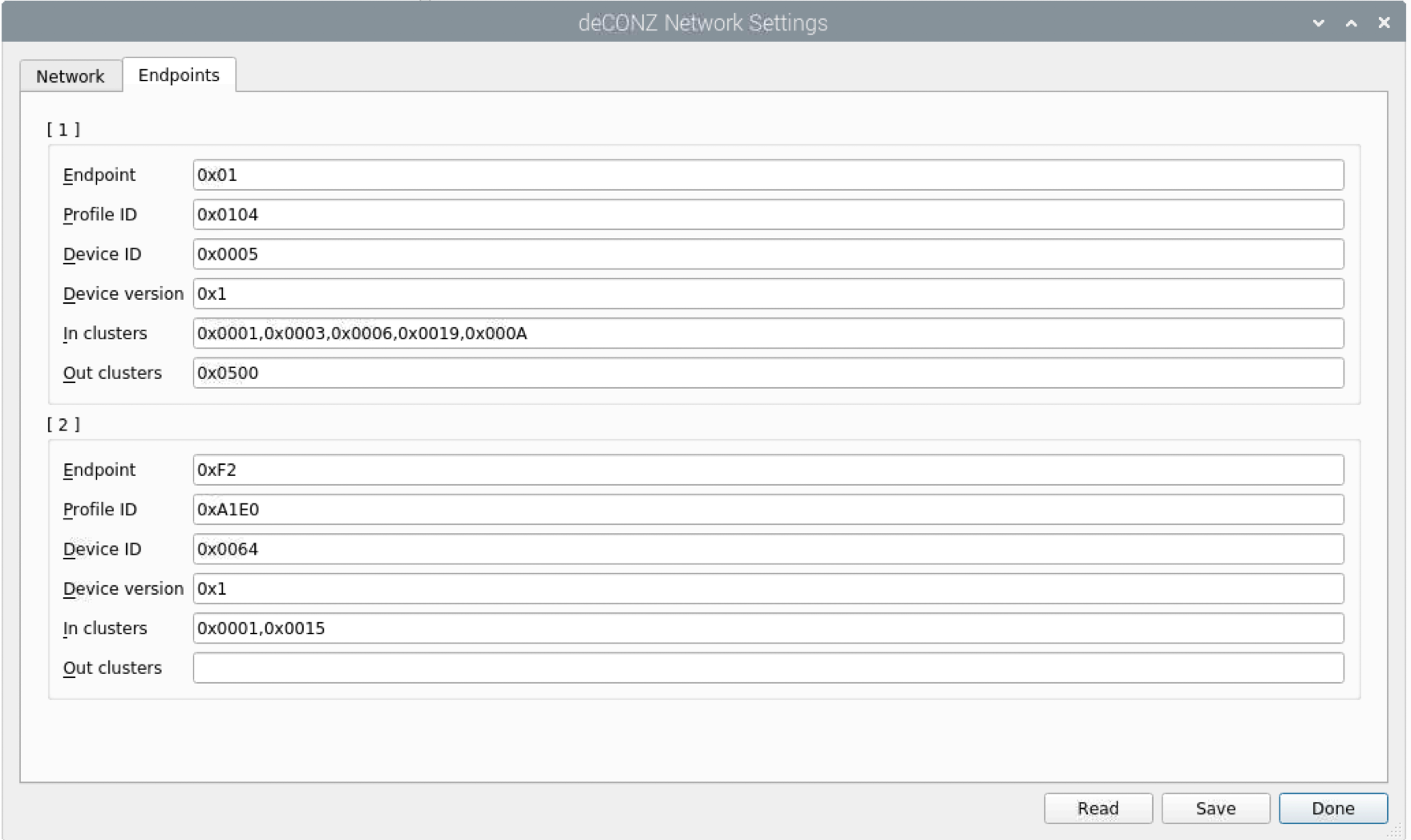1411x840 pixels.
Task: Select the Endpoints tab
Action: (179, 75)
